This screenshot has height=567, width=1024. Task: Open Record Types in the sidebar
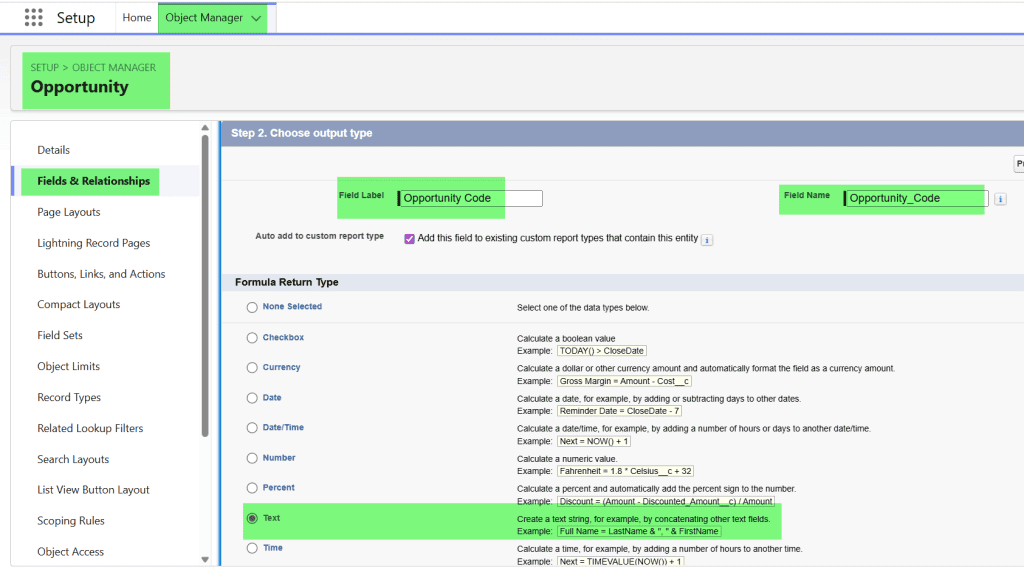coord(69,397)
